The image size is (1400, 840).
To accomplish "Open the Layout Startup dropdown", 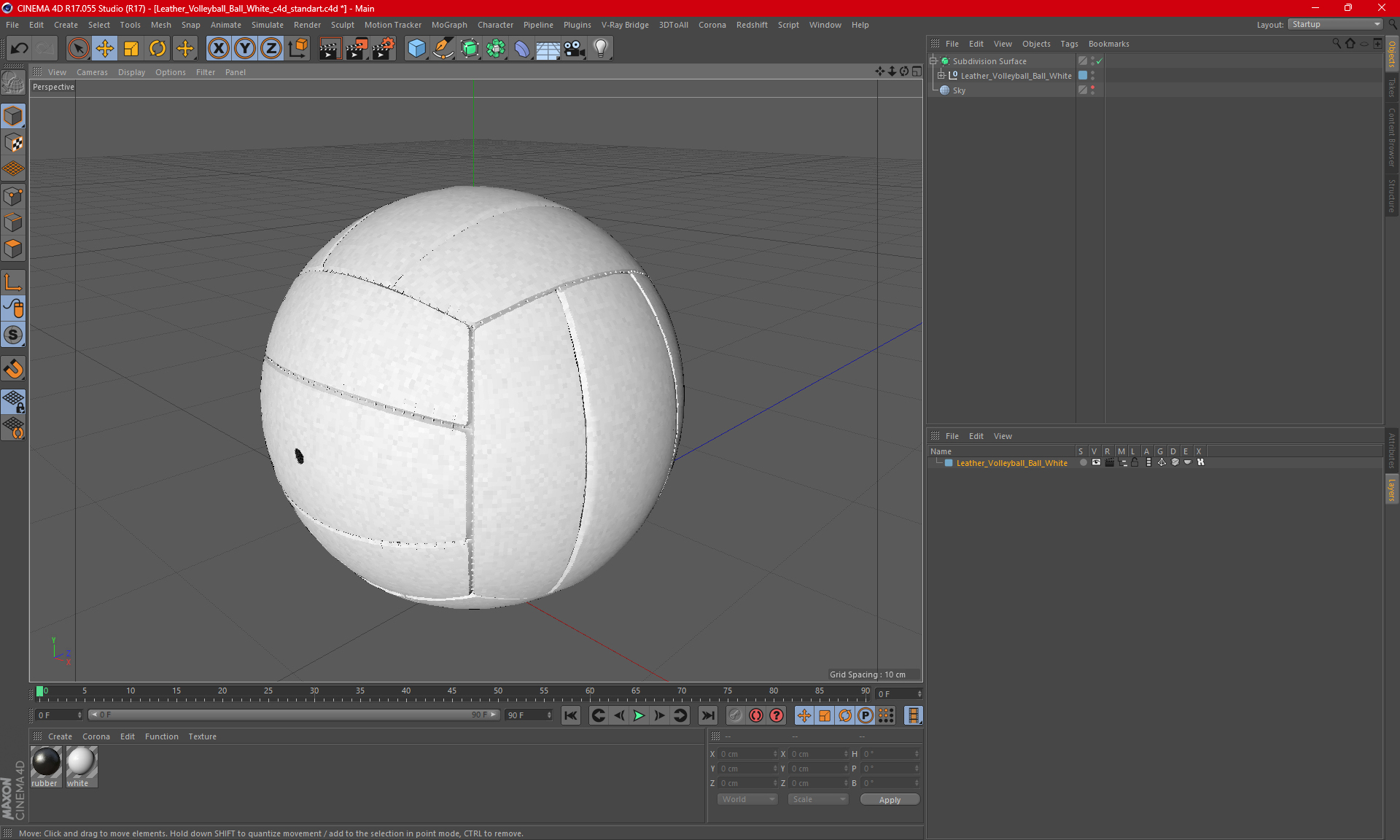I will [1336, 24].
